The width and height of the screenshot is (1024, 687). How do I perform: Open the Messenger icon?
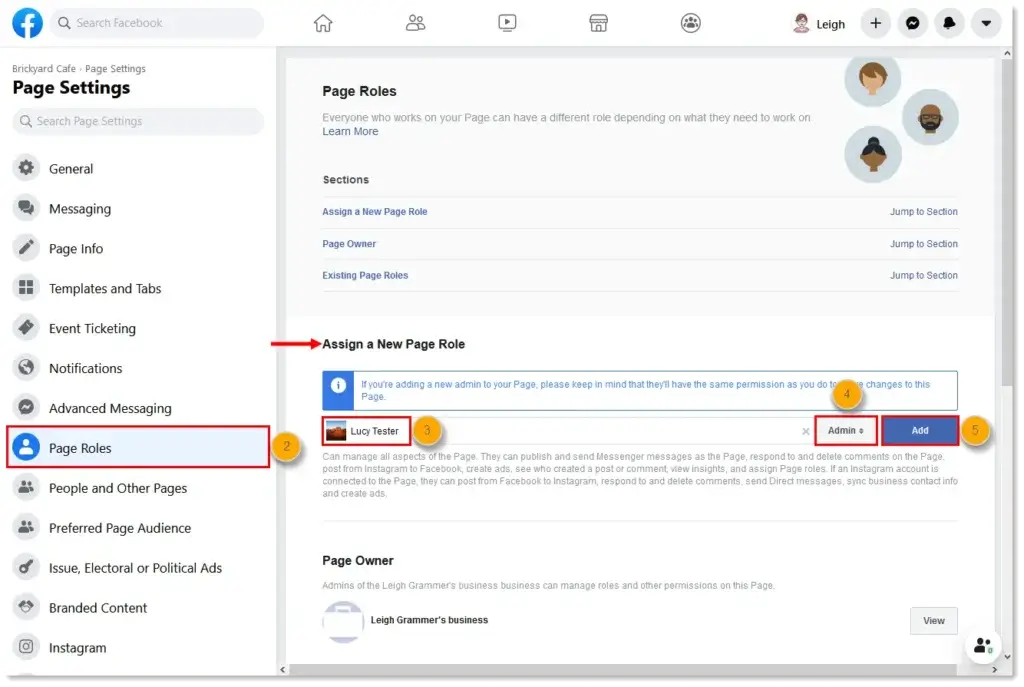click(x=913, y=24)
